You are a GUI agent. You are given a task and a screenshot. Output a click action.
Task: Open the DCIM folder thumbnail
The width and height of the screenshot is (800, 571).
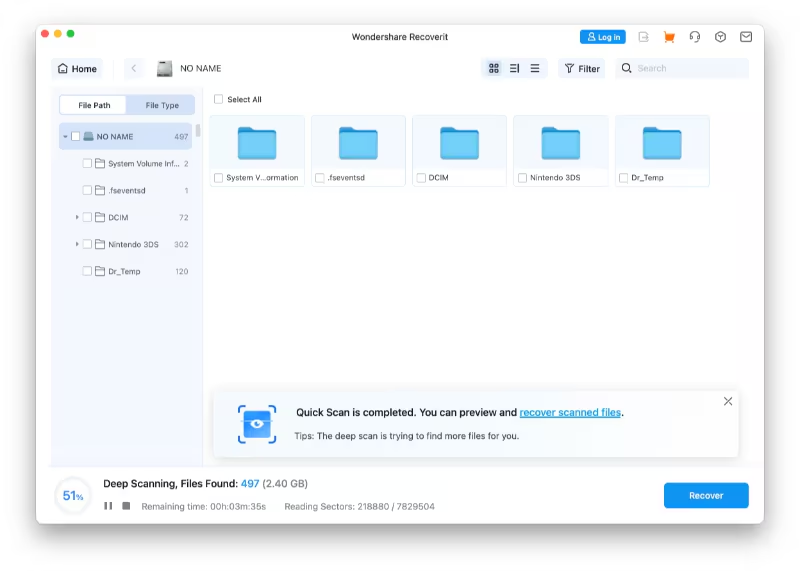tap(459, 143)
